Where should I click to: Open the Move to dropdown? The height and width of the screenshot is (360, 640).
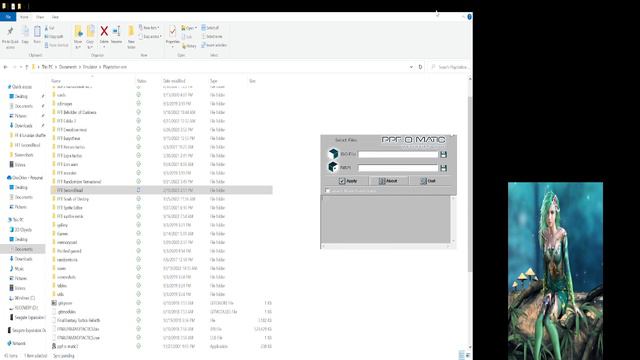click(78, 47)
